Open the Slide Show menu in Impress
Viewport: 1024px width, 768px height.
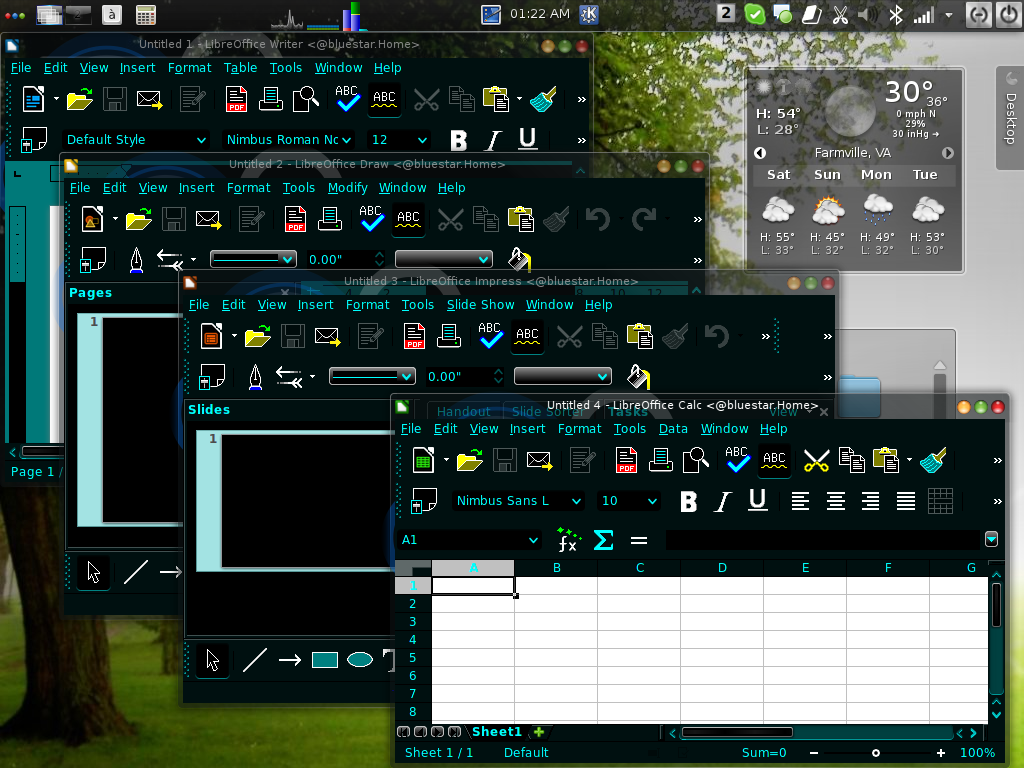(x=480, y=305)
